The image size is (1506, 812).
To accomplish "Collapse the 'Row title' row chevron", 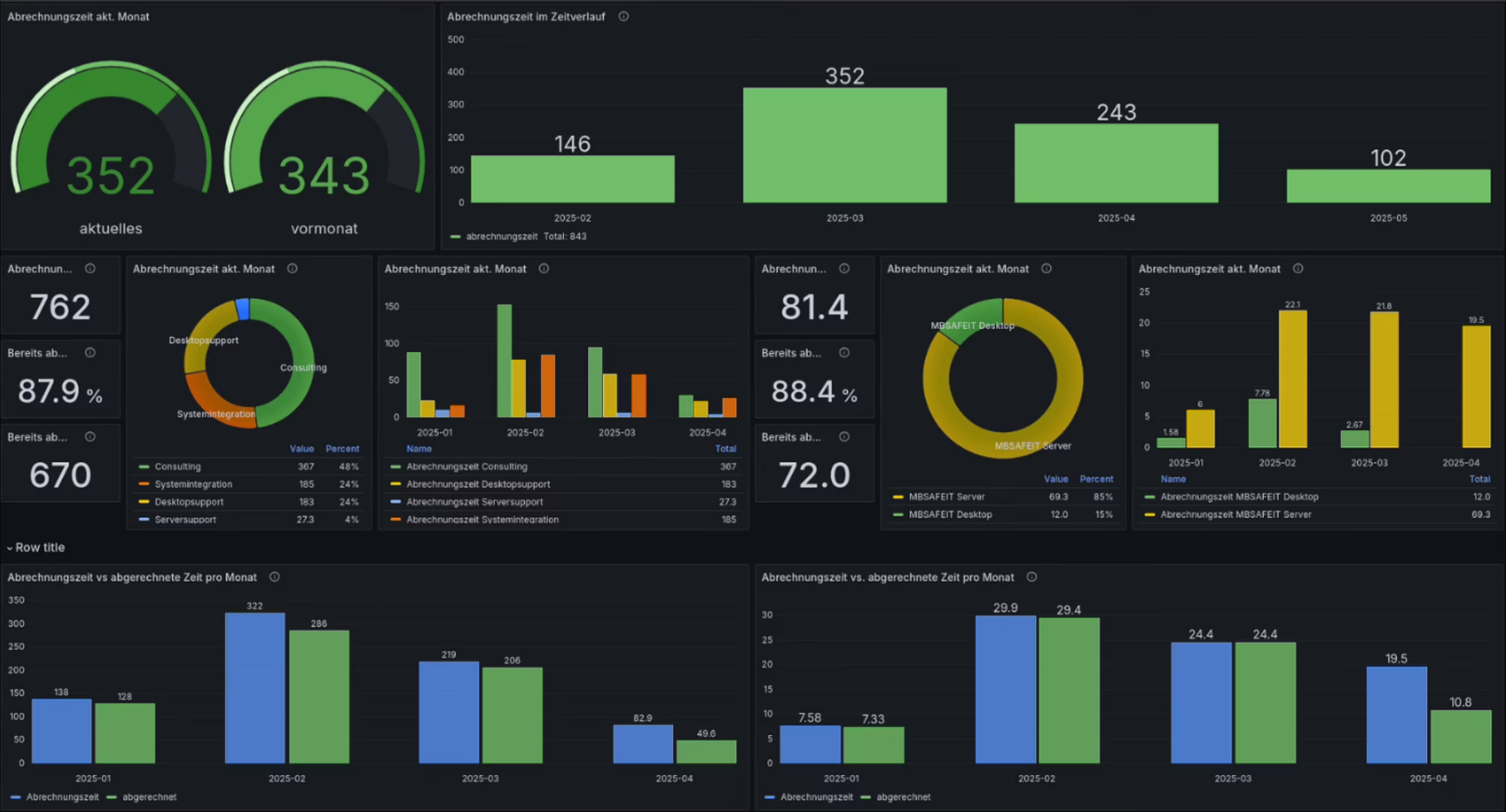I will pos(9,547).
